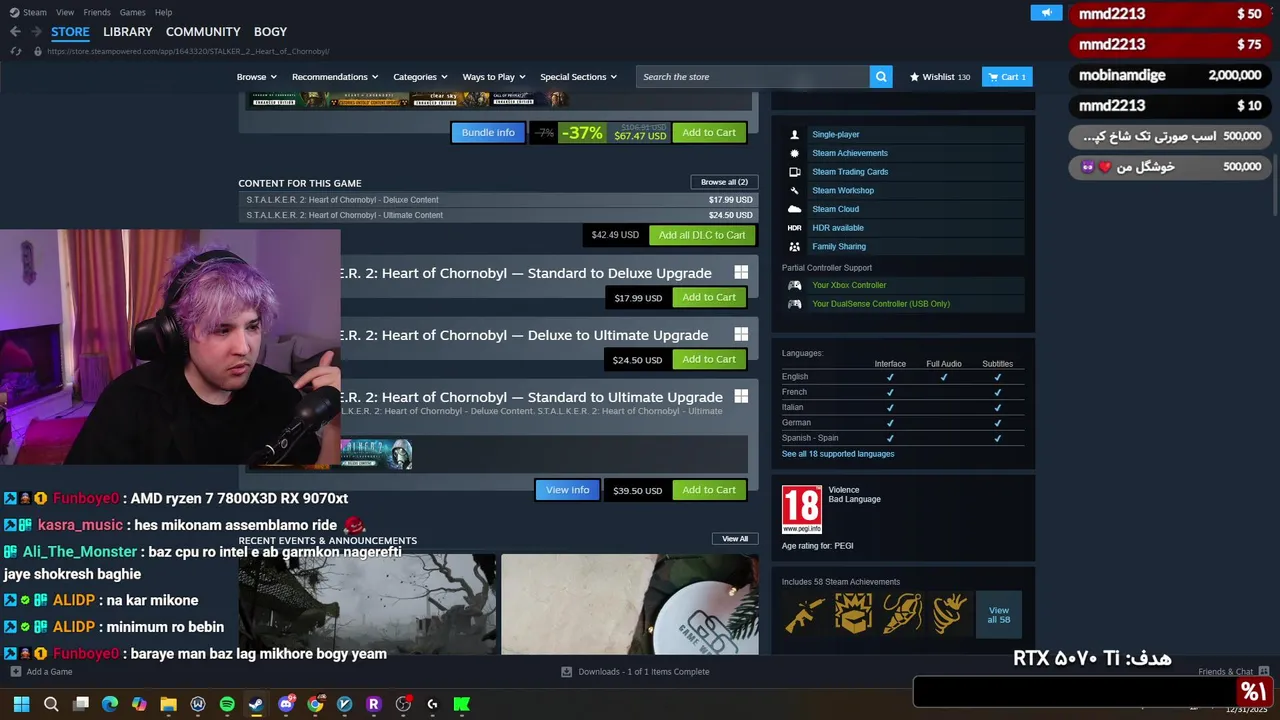Click View info for Ultimate Upgrade
Screen dimensions: 1280x720
click(567, 490)
